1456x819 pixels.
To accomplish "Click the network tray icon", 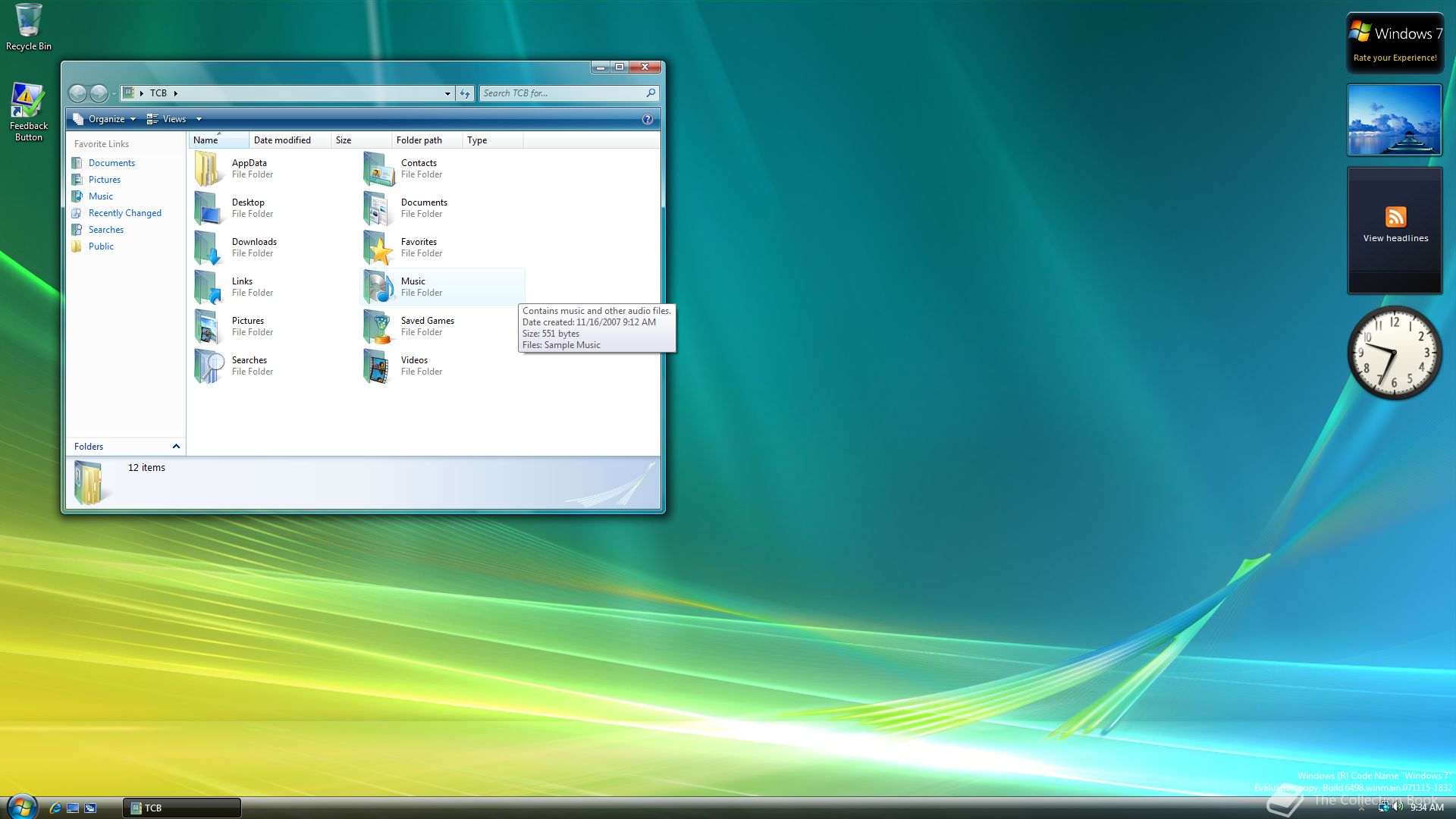I will [1383, 807].
